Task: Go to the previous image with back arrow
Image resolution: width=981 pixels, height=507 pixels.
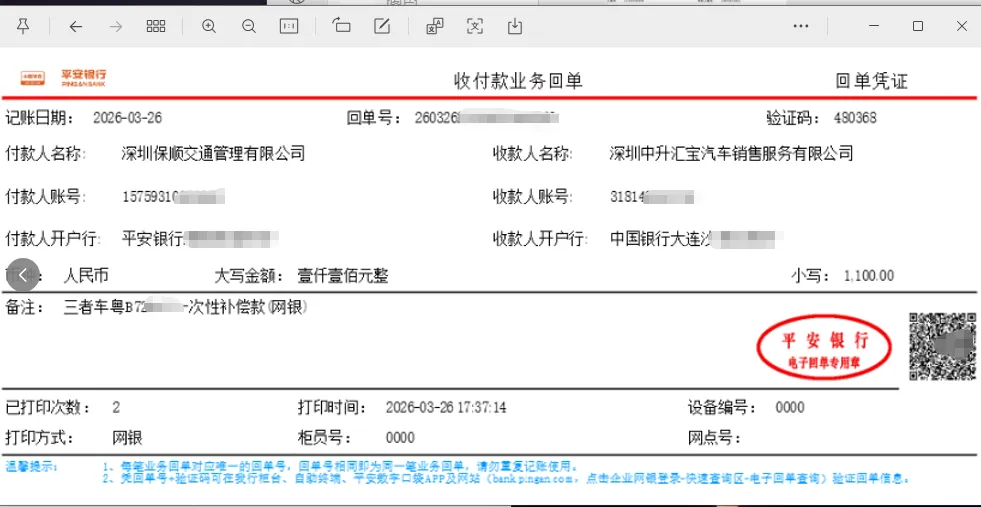Action: [76, 26]
